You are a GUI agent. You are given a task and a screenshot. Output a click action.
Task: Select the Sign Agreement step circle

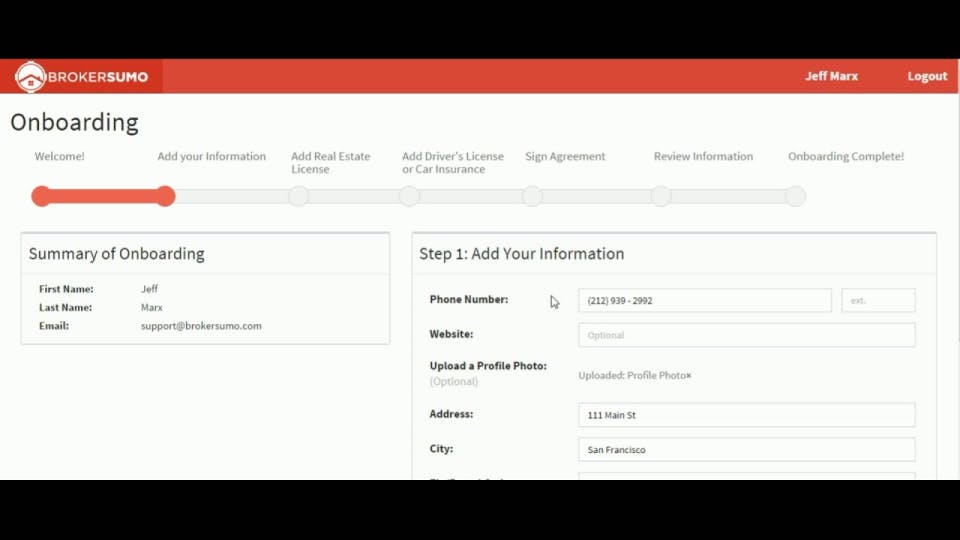pos(533,196)
